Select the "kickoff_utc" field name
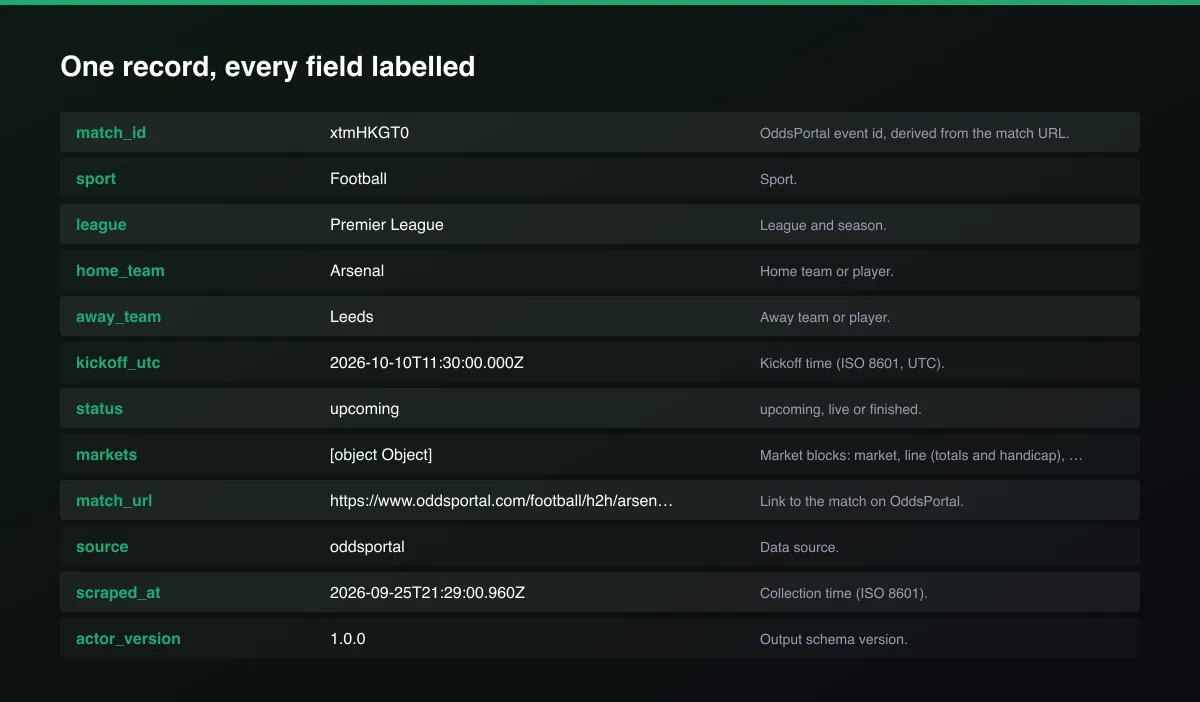The image size is (1200, 702). (118, 363)
